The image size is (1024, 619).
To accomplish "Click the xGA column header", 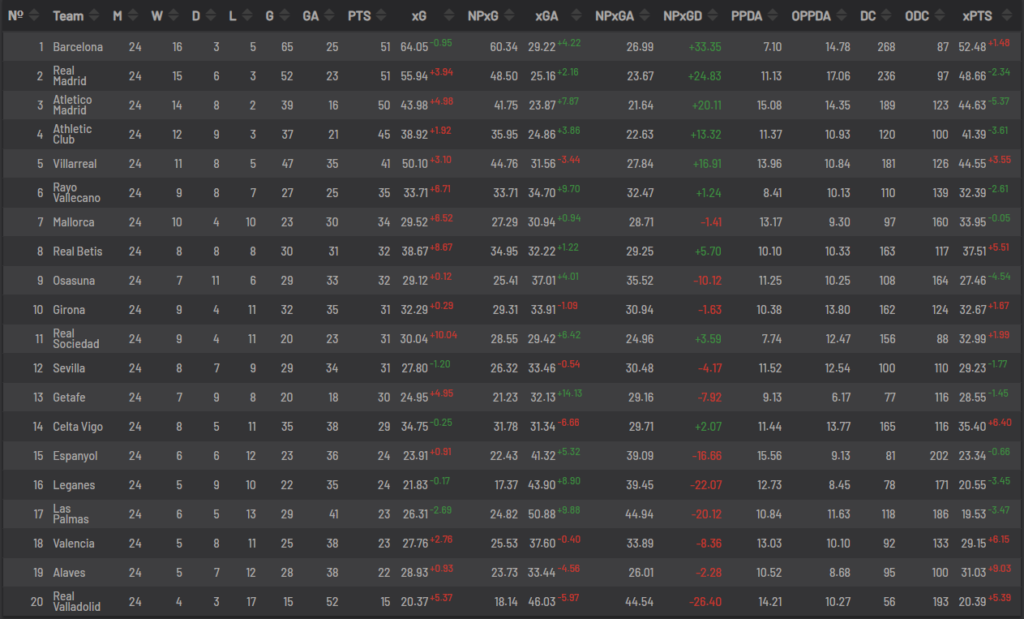I will (547, 16).
